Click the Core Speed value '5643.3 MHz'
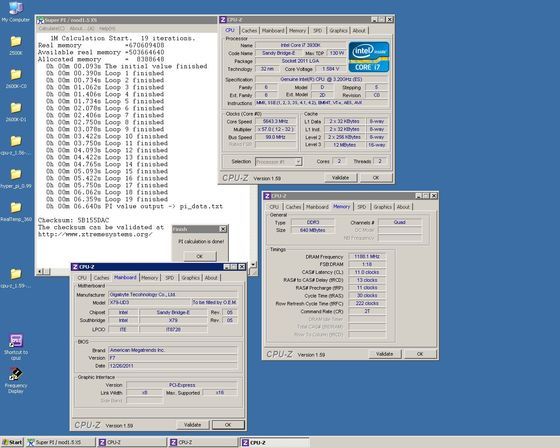Viewport: 560px width, 448px height. (x=275, y=121)
